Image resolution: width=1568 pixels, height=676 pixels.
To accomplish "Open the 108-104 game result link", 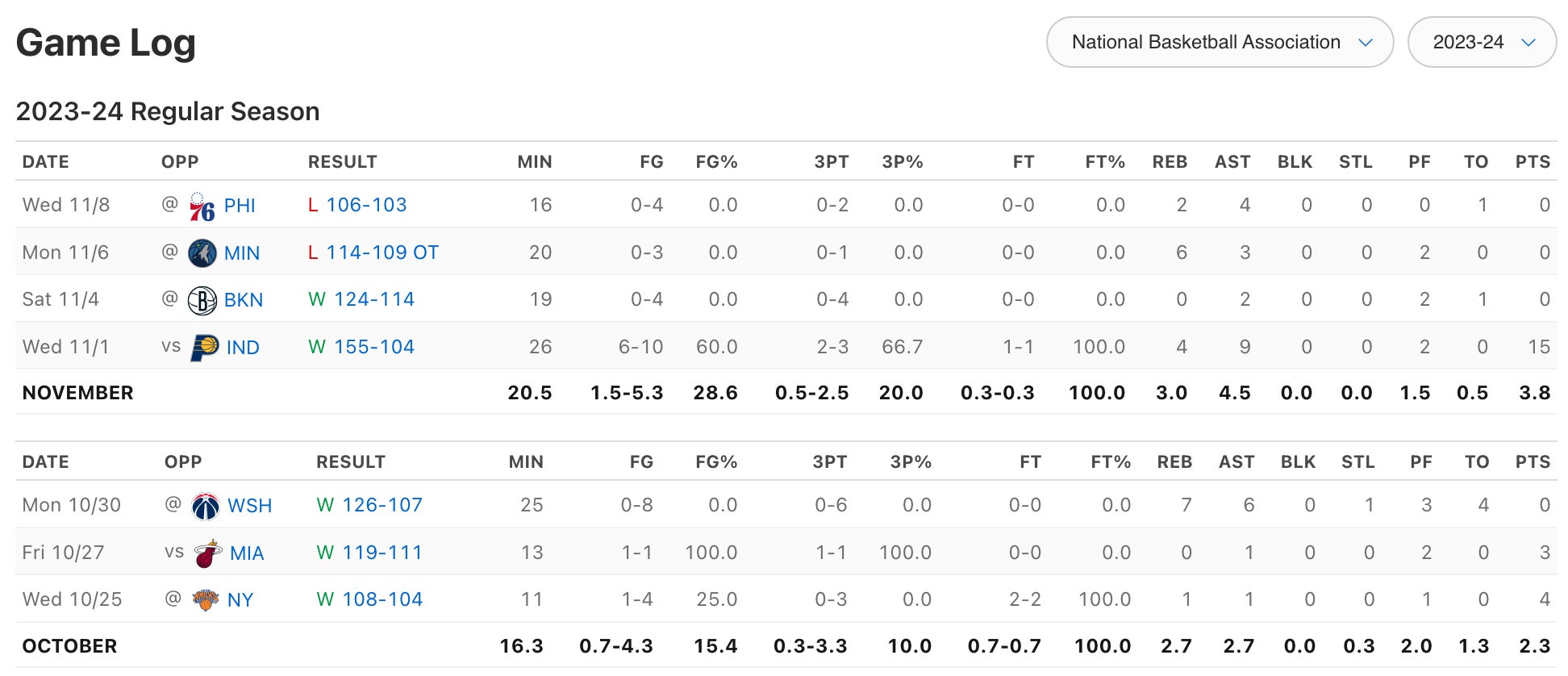I will click(x=382, y=599).
